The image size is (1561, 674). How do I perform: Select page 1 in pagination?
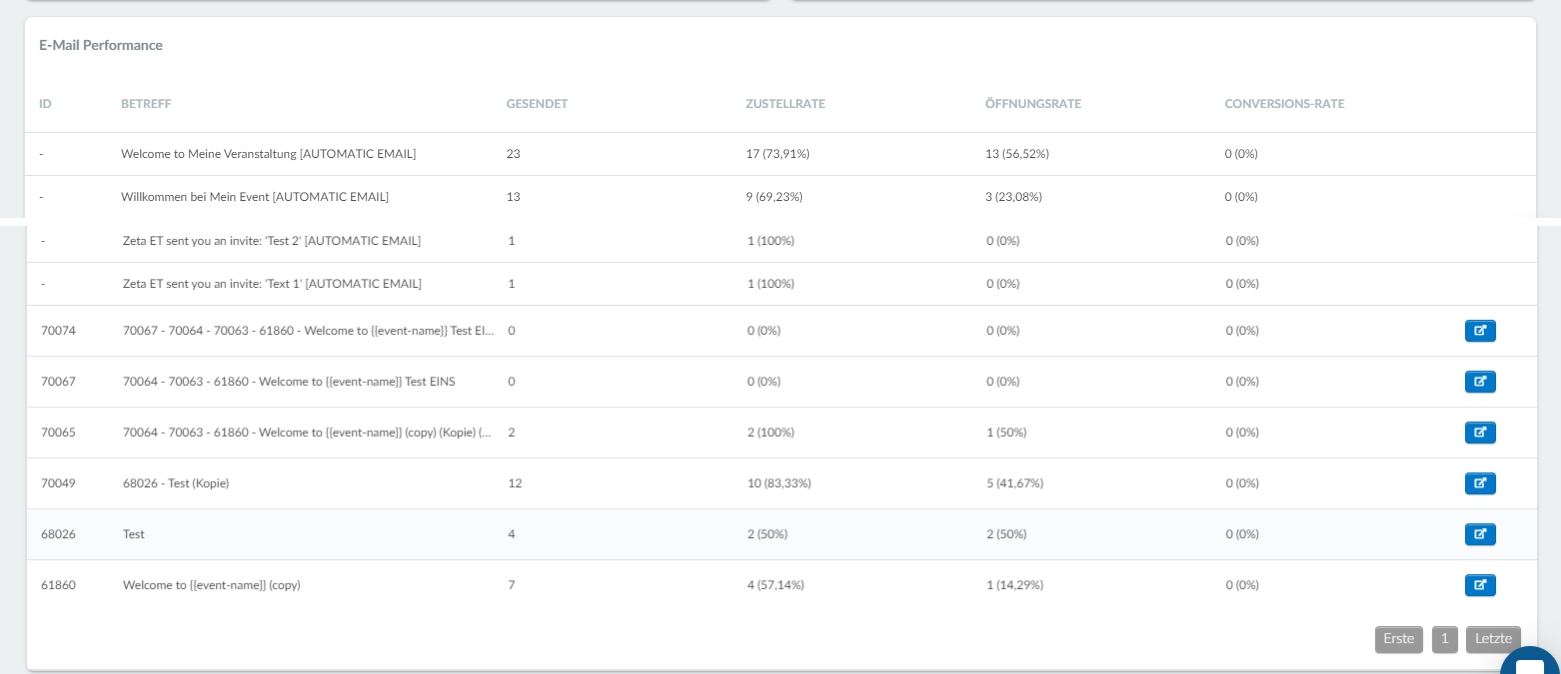point(1445,639)
